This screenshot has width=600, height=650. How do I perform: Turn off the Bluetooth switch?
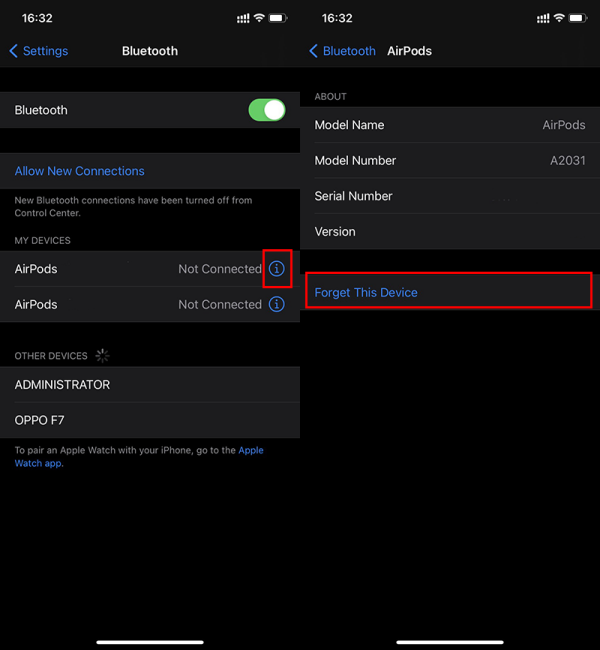(x=266, y=110)
